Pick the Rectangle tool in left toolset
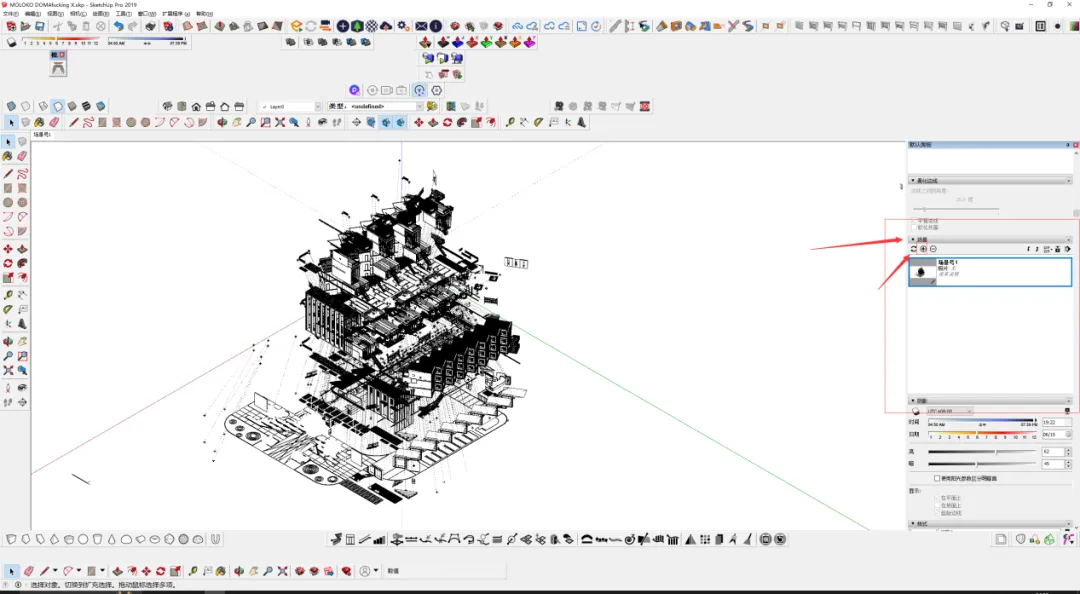Screen dimensions: 1080x594 tap(8, 188)
